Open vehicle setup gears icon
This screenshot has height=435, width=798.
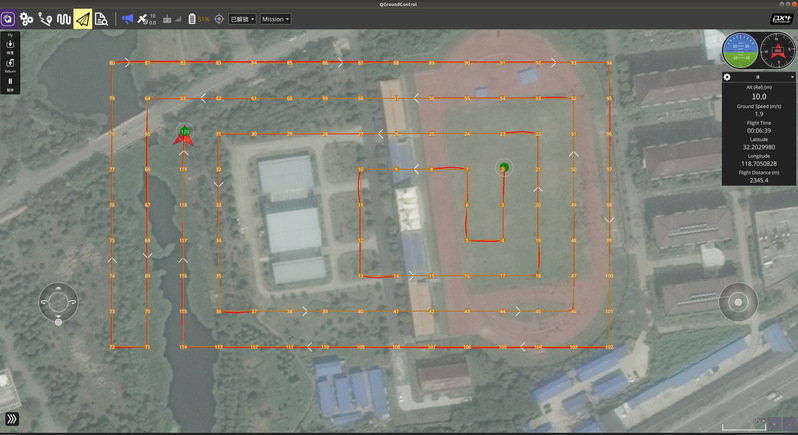[27, 18]
